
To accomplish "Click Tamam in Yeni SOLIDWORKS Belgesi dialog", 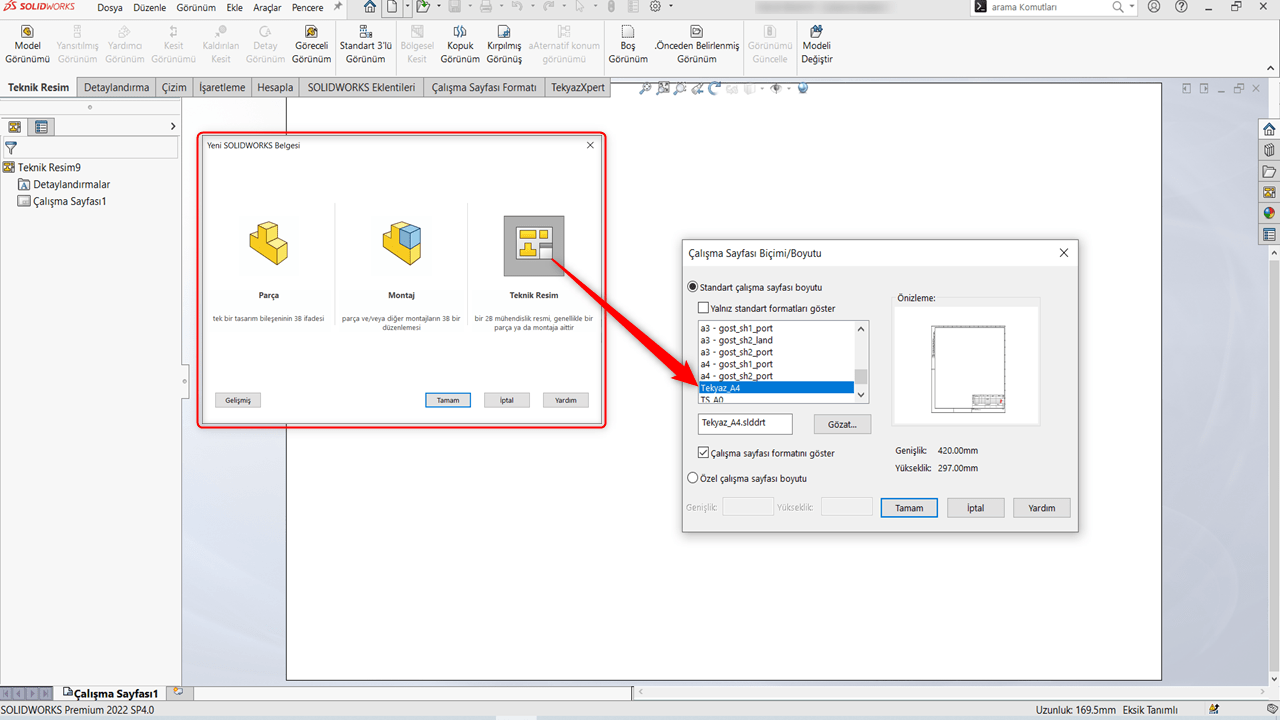I will pyautogui.click(x=448, y=400).
